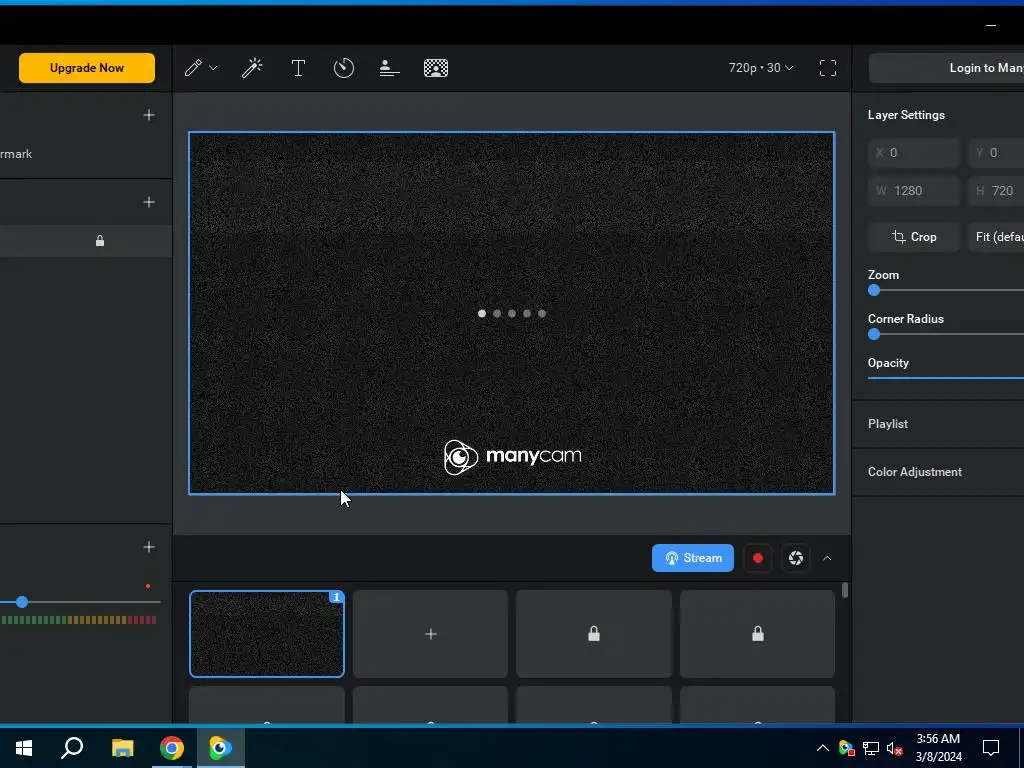The height and width of the screenshot is (768, 1024).
Task: Show hidden system tray icons
Action: pyautogui.click(x=823, y=748)
